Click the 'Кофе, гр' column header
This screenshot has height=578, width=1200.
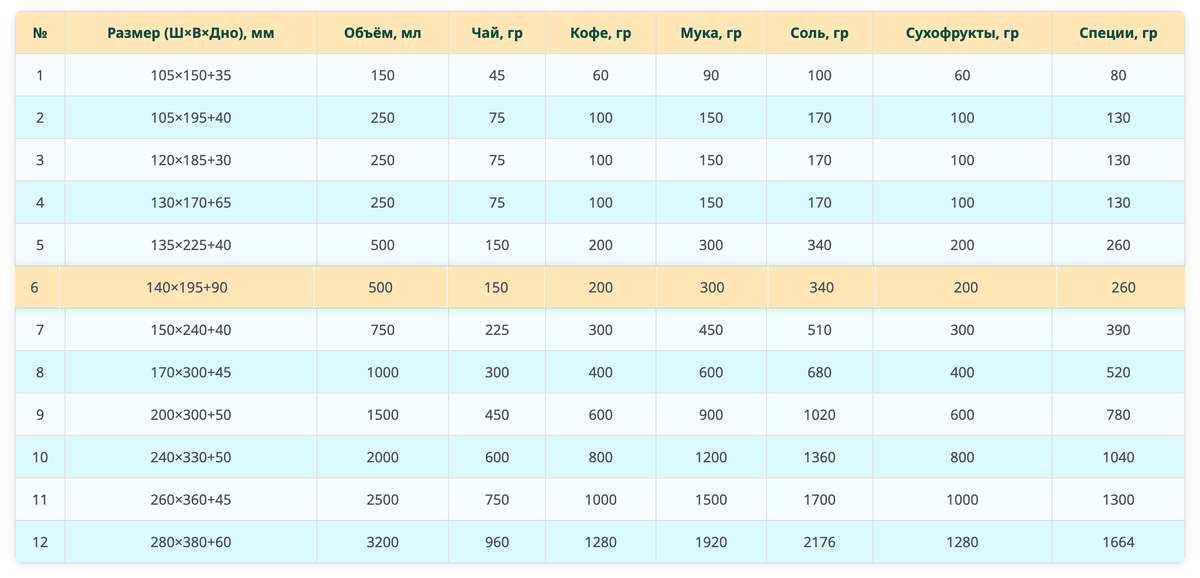601,33
